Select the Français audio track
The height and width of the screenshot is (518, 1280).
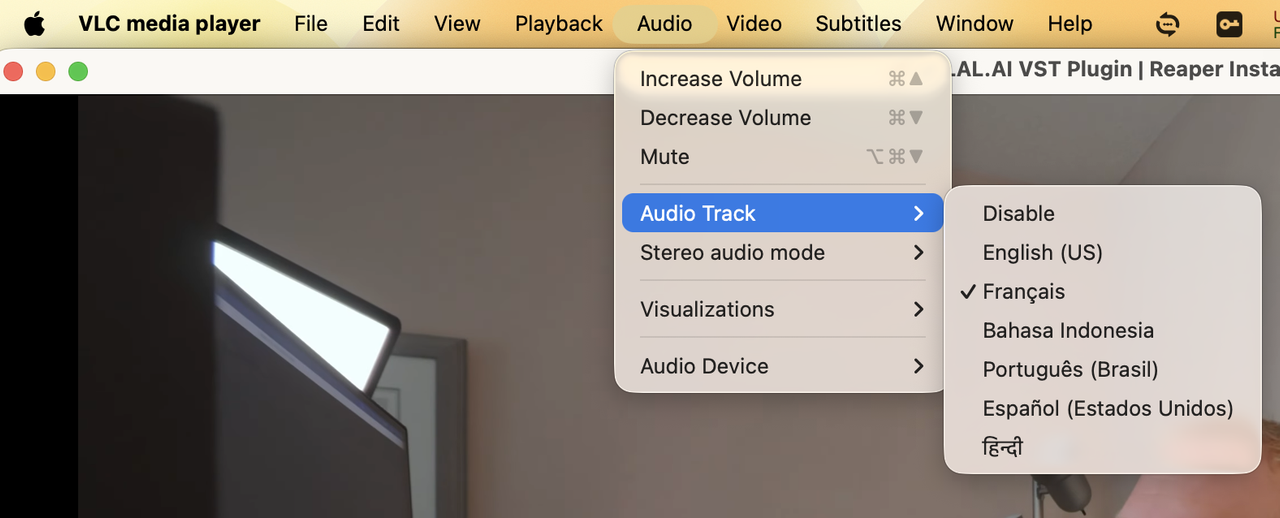pyautogui.click(x=1102, y=291)
